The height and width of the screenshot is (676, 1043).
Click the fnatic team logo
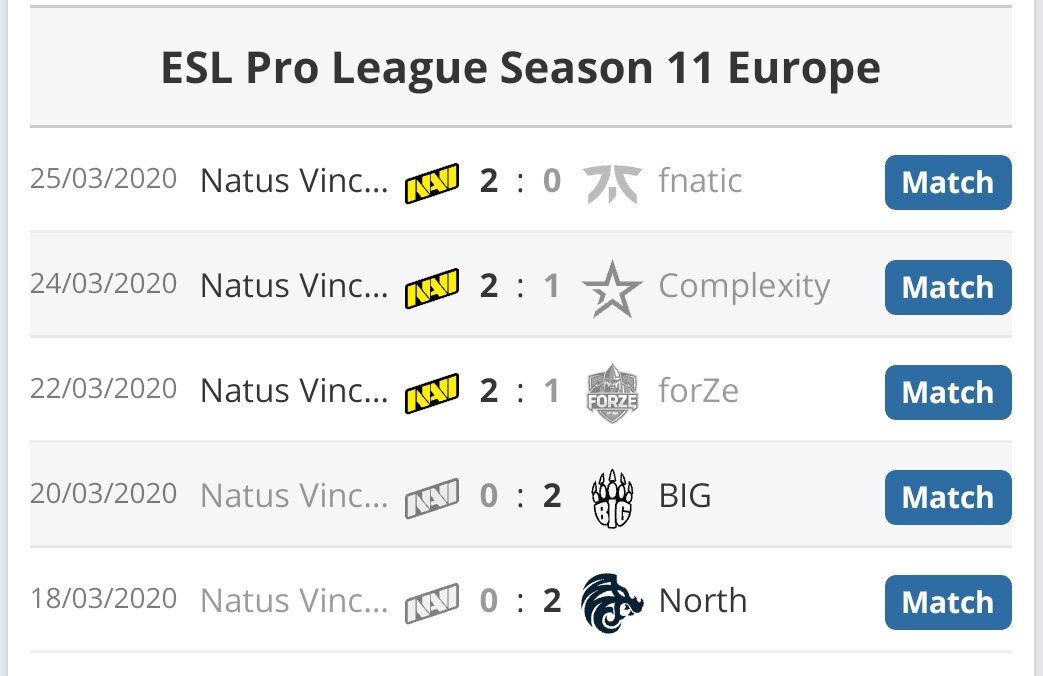click(612, 184)
